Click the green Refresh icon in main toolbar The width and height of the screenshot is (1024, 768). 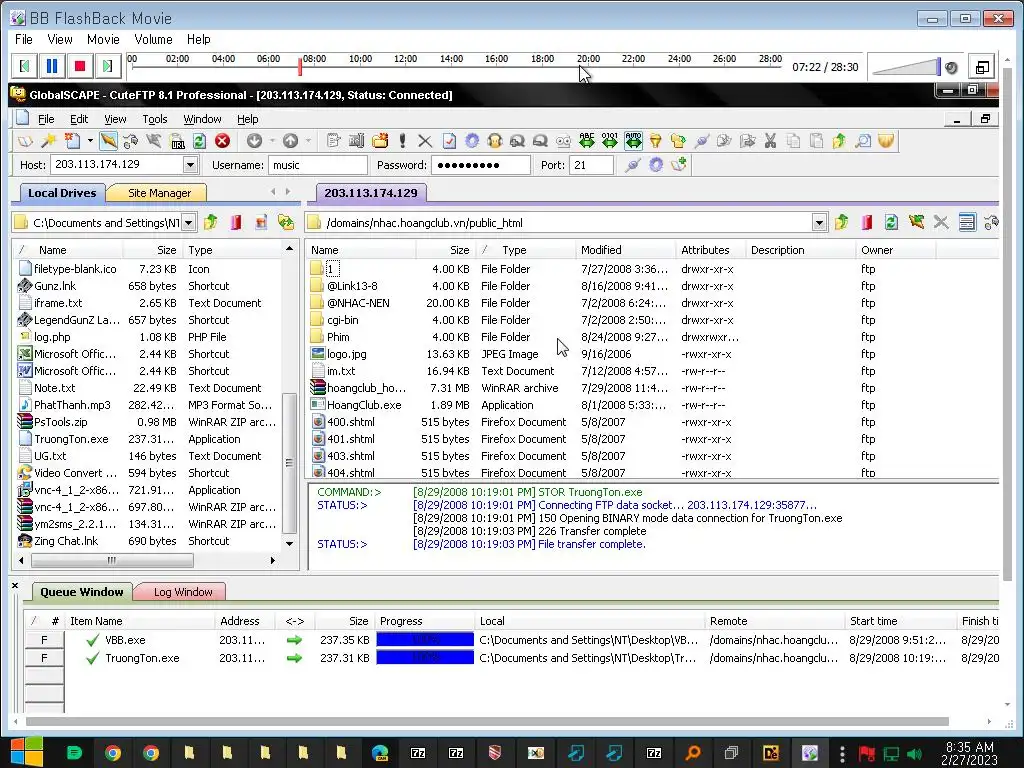click(x=200, y=141)
